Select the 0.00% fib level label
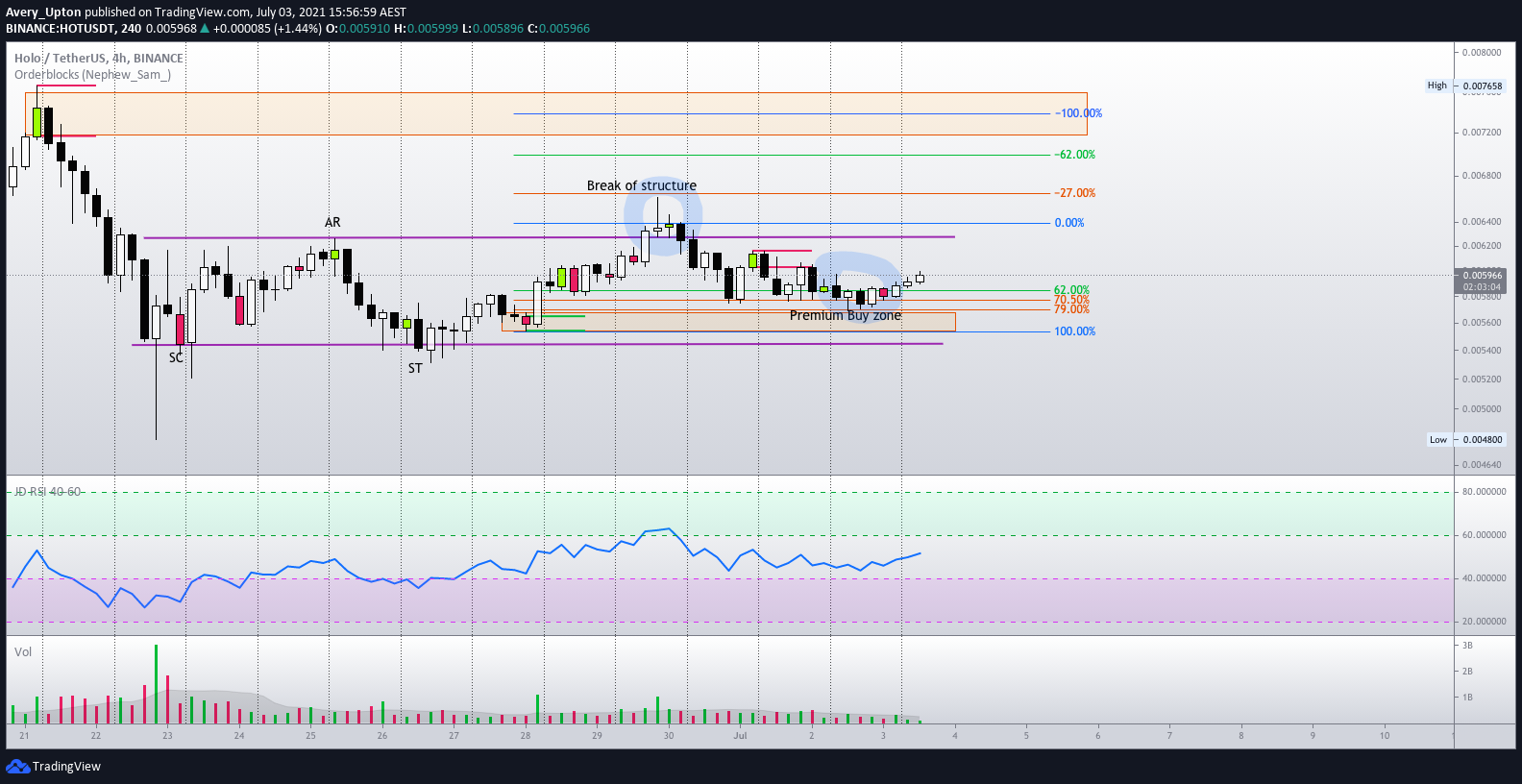 [1069, 223]
